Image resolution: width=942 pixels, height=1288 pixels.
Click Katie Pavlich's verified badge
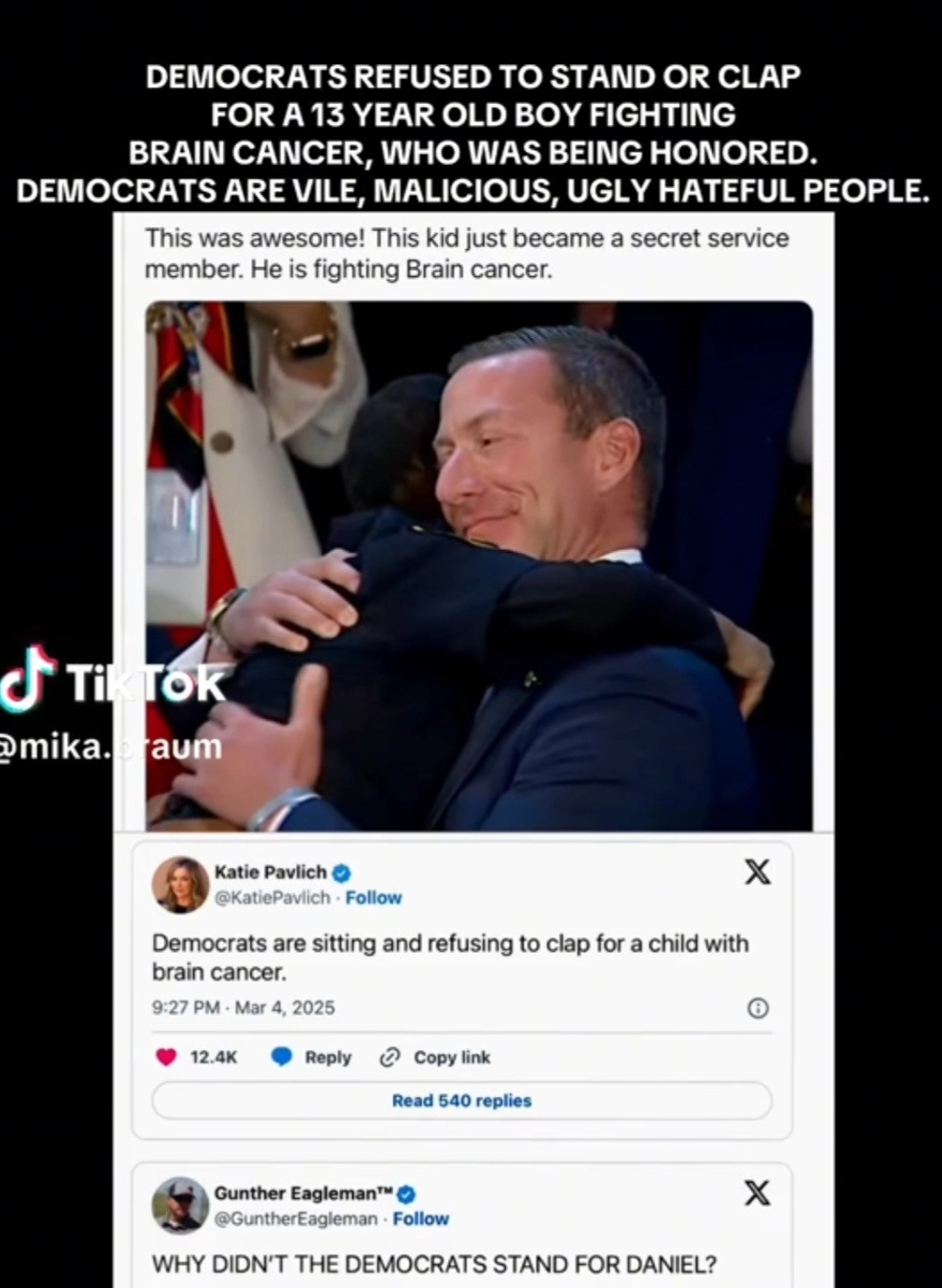[342, 872]
